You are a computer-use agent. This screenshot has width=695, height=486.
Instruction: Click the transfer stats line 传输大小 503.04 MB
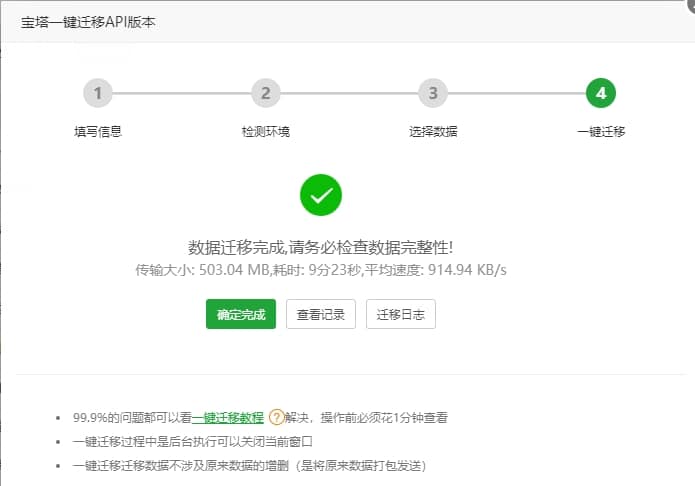point(321,270)
